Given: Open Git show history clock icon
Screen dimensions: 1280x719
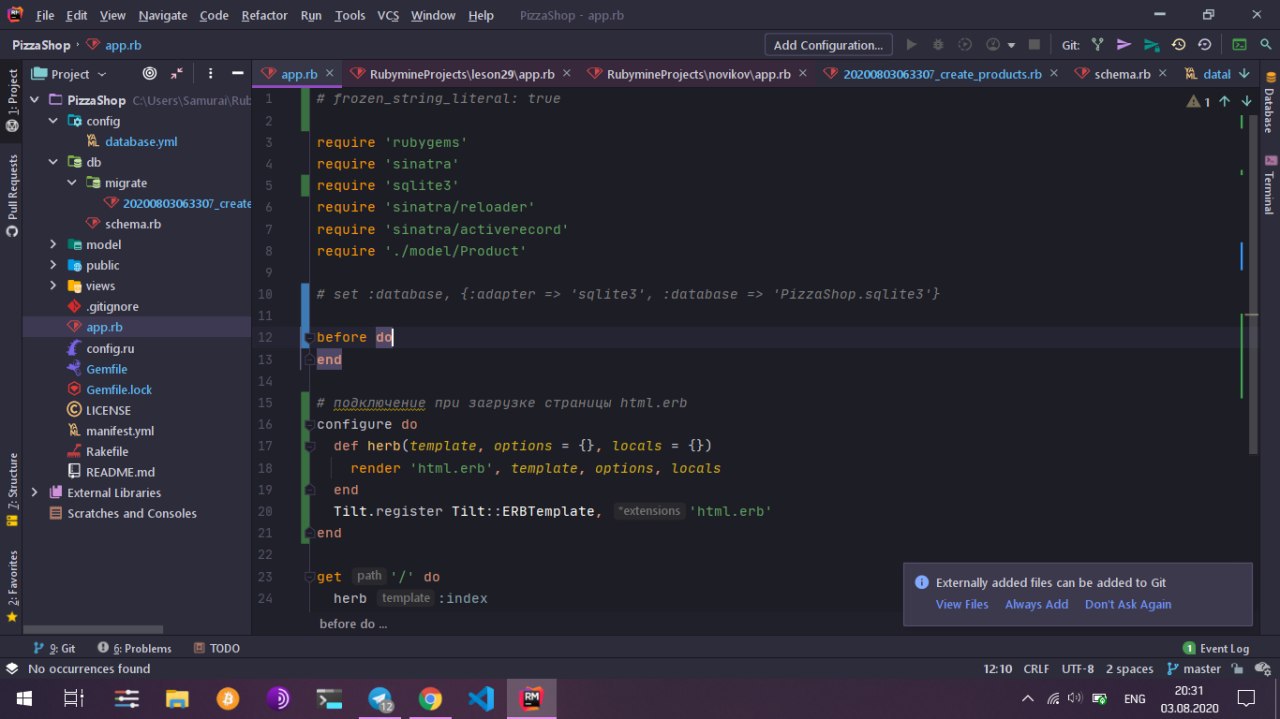Looking at the screenshot, I should pos(1178,45).
